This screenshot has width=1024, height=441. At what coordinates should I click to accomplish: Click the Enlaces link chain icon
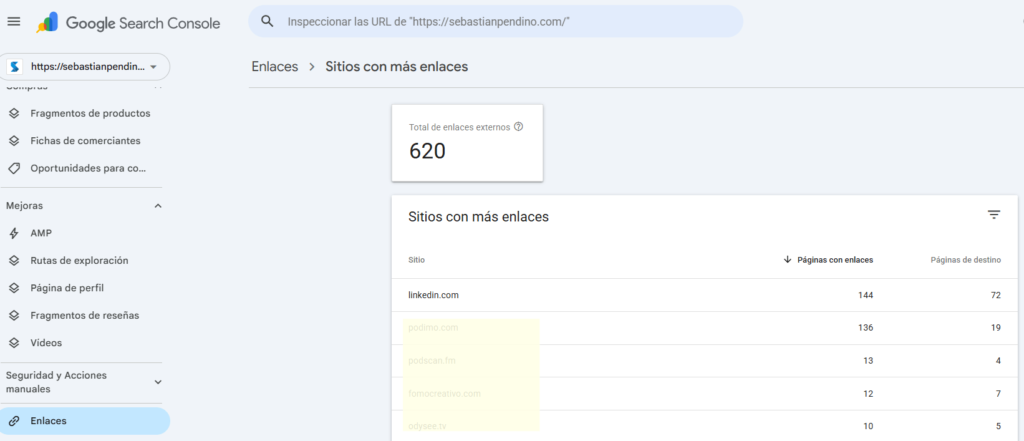14,421
